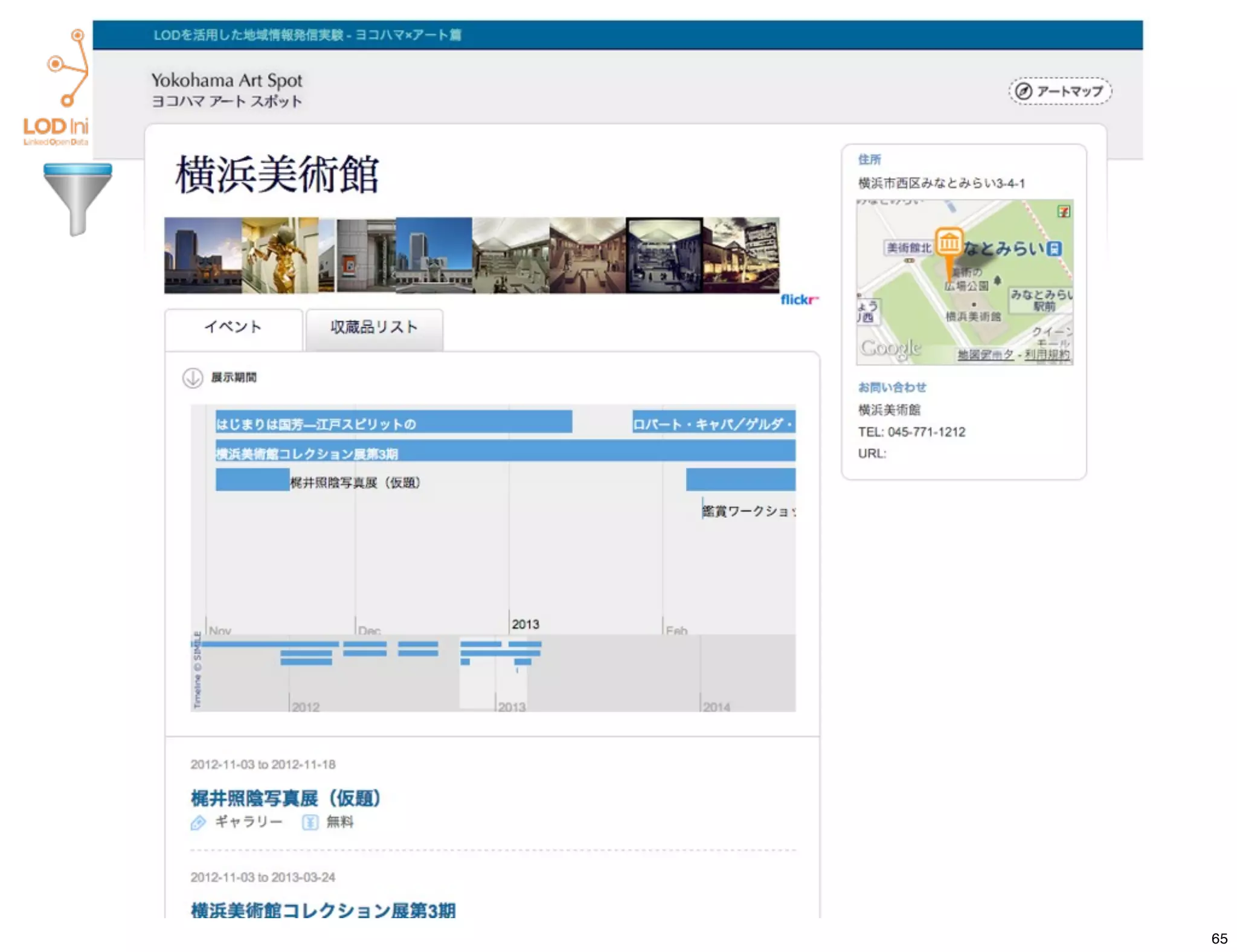Open the 収蔵品リスト tab
The image size is (1237, 952).
coord(374,327)
